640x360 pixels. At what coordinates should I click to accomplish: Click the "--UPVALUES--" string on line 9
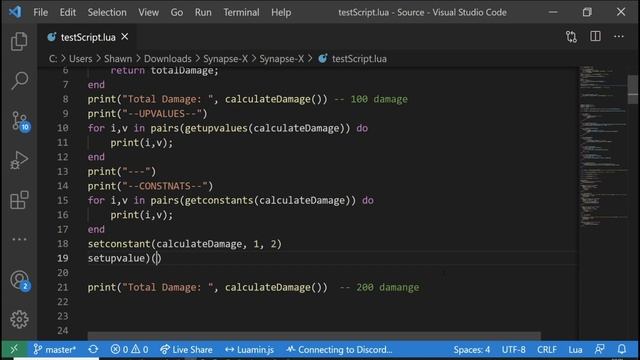pos(162,113)
